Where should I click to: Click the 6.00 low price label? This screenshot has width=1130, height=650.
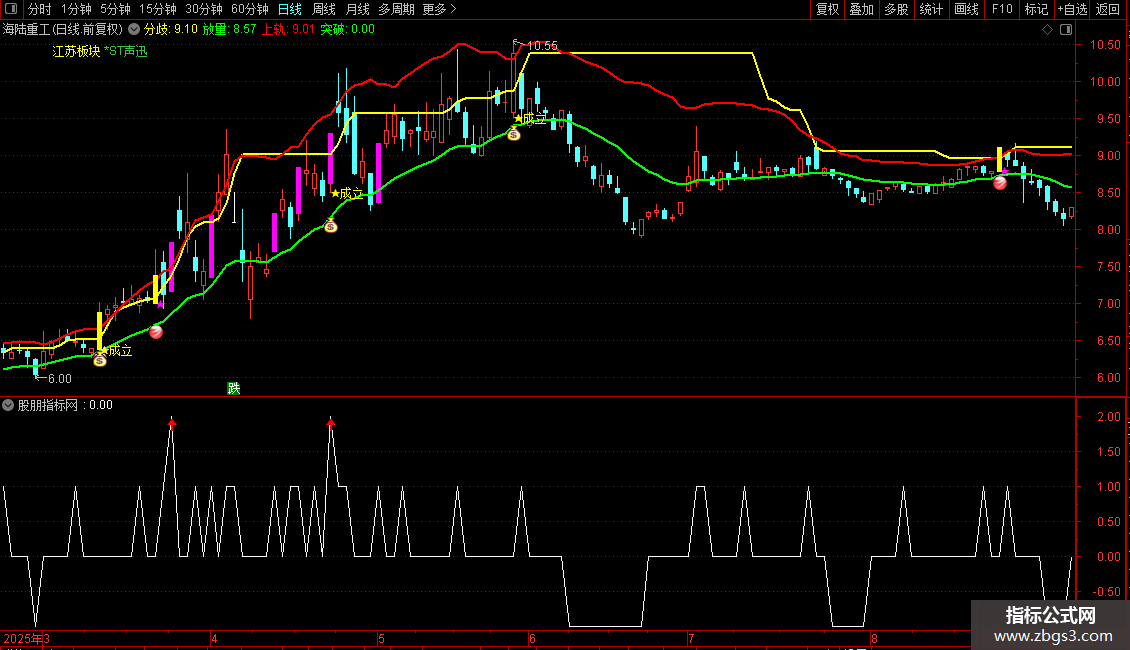[x=60, y=379]
